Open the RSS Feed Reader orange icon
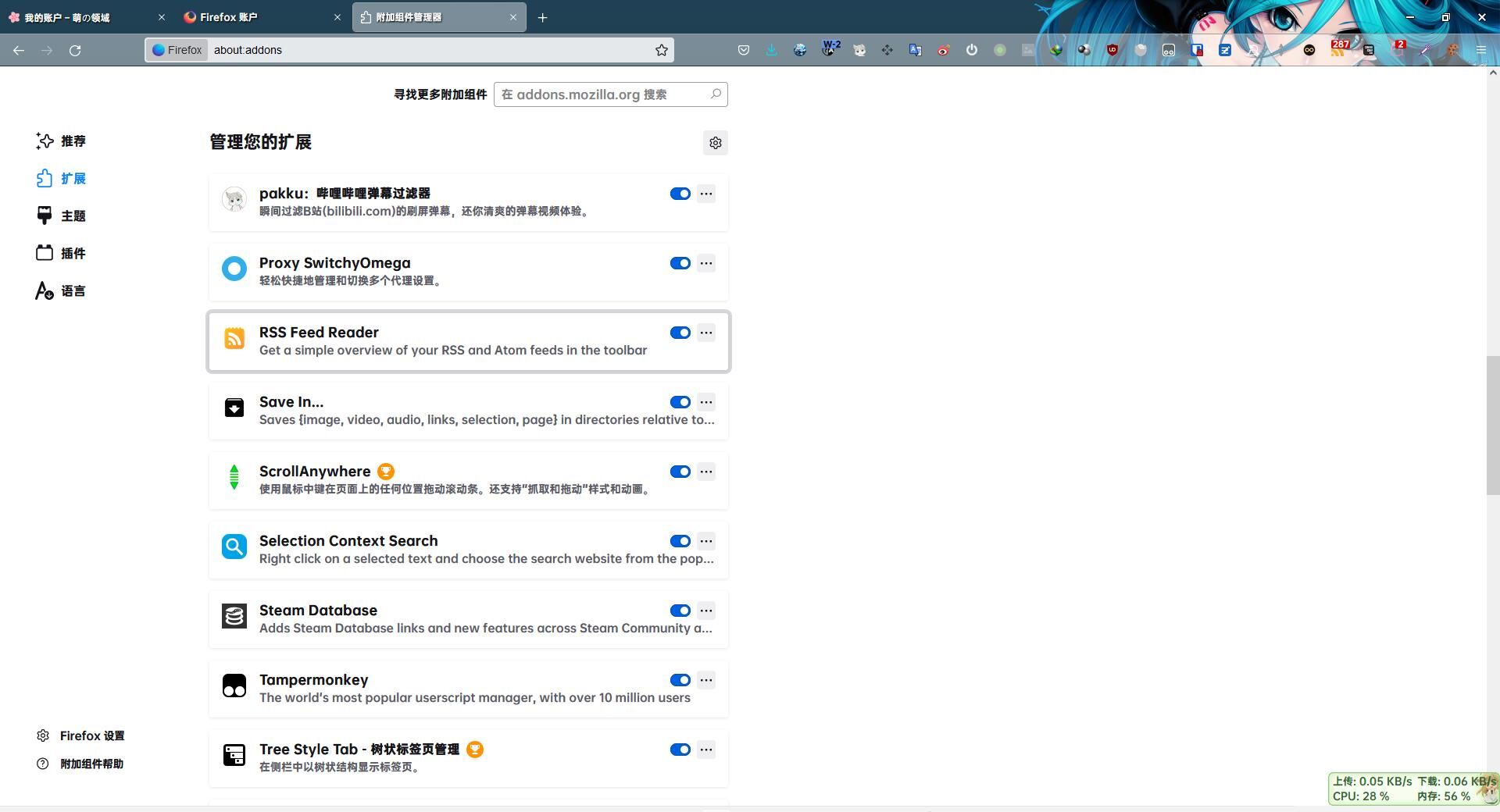Screen dimensions: 1500x812 [x=234, y=339]
